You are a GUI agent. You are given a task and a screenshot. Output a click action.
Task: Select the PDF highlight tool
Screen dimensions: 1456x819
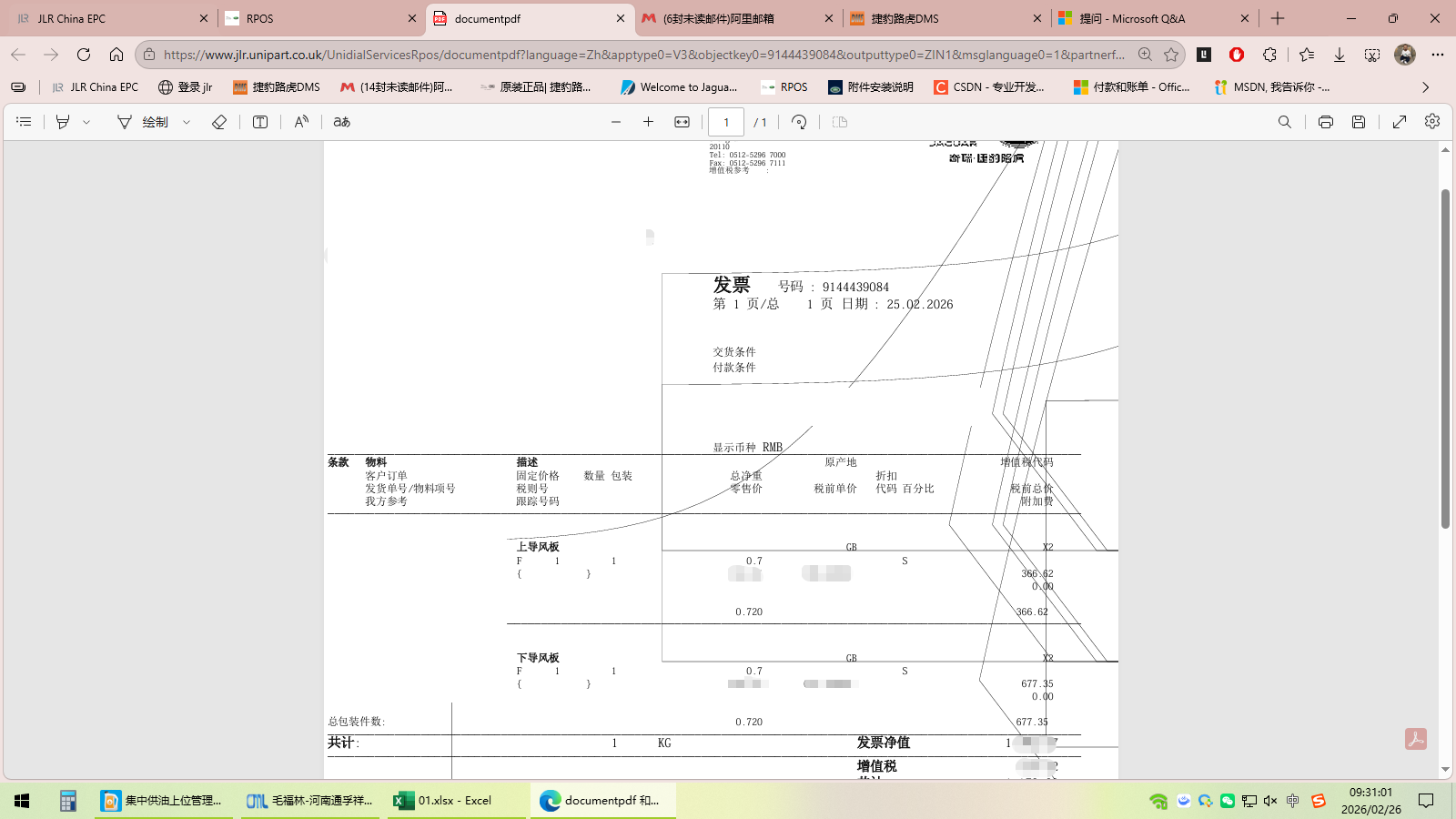pos(63,122)
